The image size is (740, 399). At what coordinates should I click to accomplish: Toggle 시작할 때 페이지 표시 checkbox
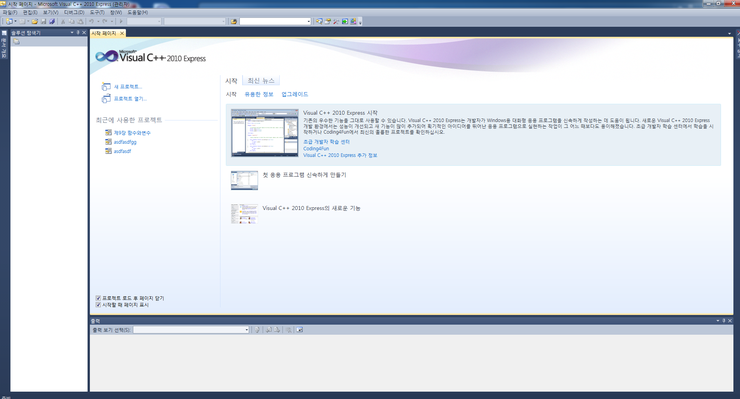[x=98, y=305]
